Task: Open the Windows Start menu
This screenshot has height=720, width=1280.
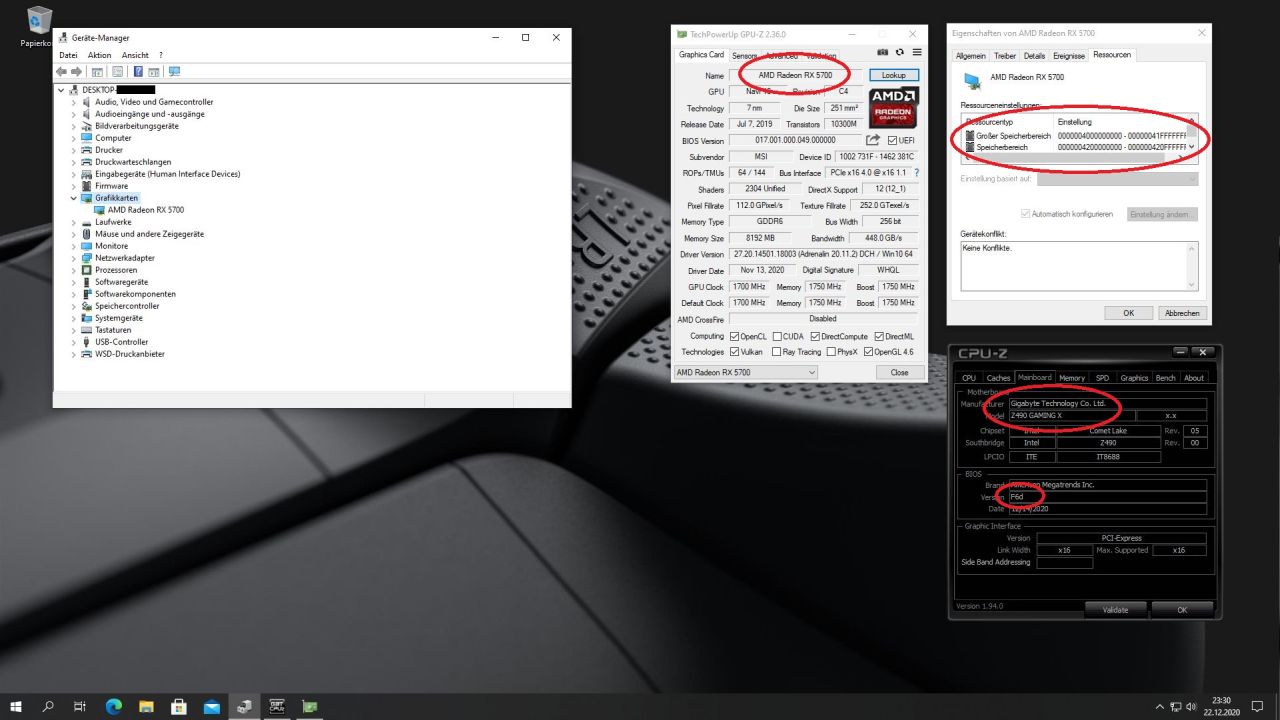Action: [x=16, y=706]
